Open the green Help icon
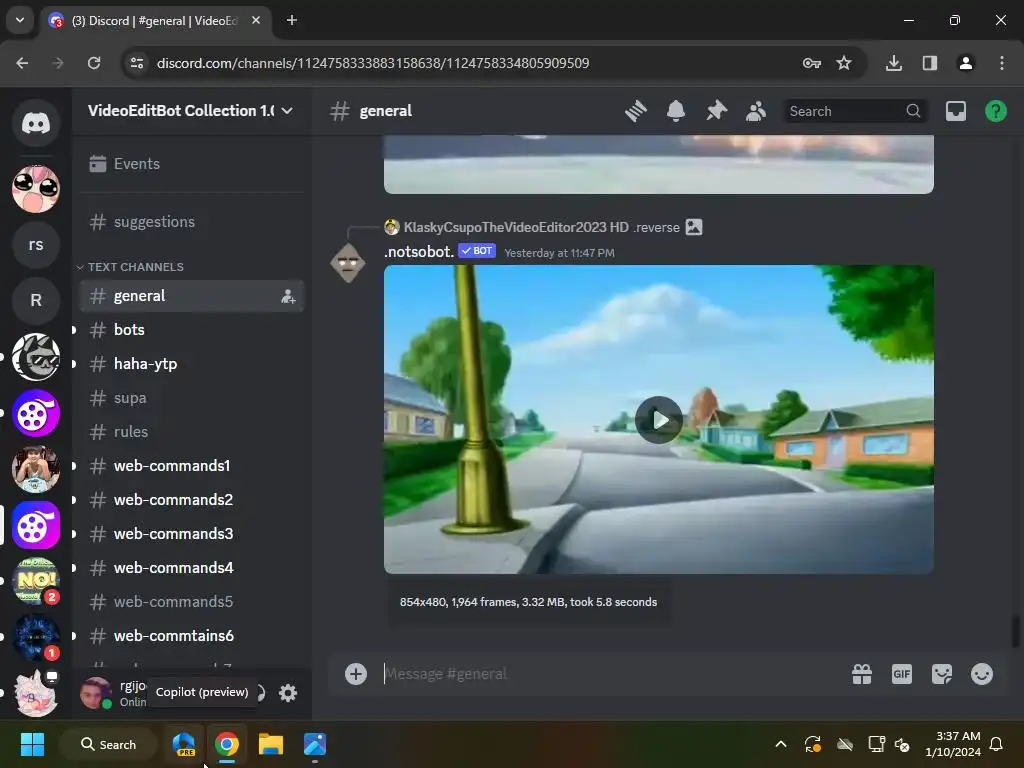 point(996,111)
